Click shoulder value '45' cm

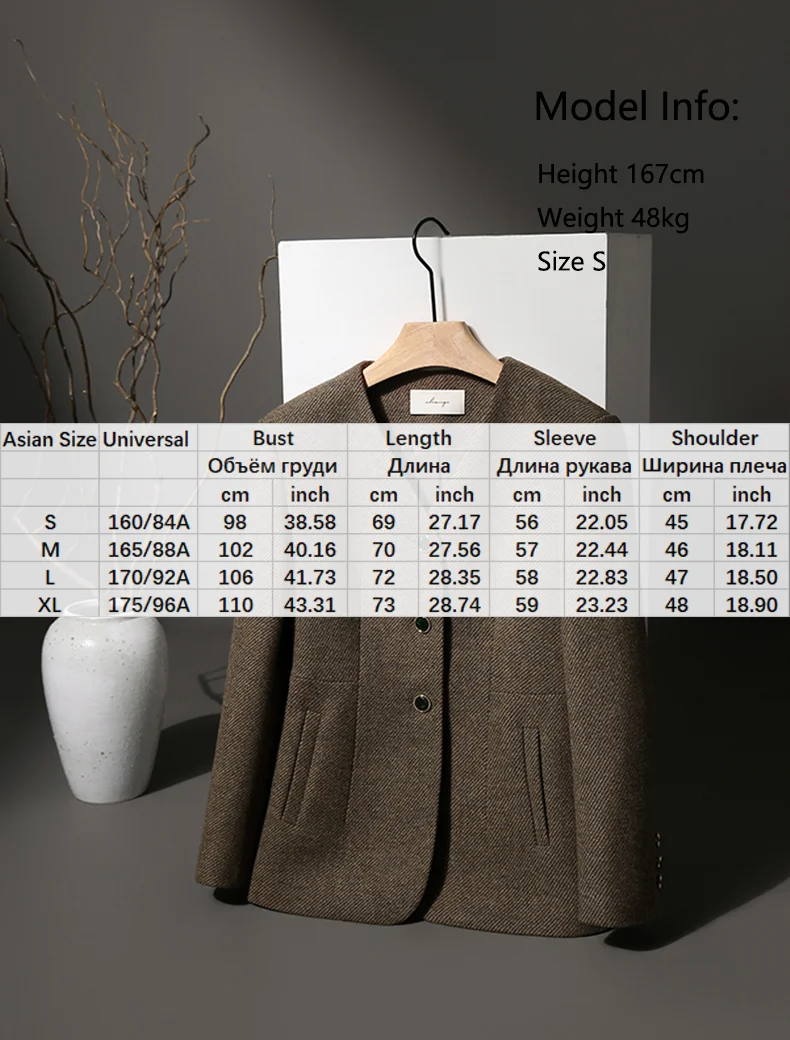(677, 522)
